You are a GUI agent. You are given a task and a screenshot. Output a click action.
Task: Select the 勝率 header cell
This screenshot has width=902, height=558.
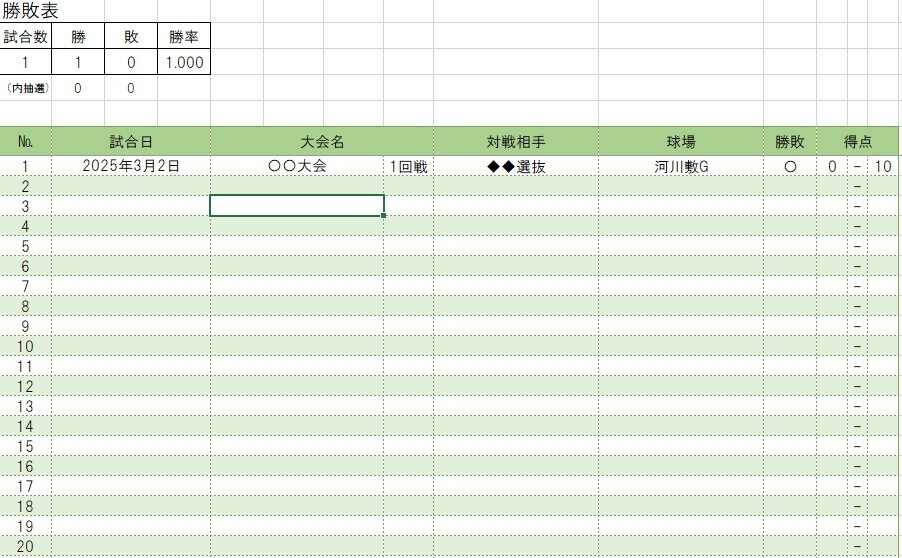[x=184, y=36]
